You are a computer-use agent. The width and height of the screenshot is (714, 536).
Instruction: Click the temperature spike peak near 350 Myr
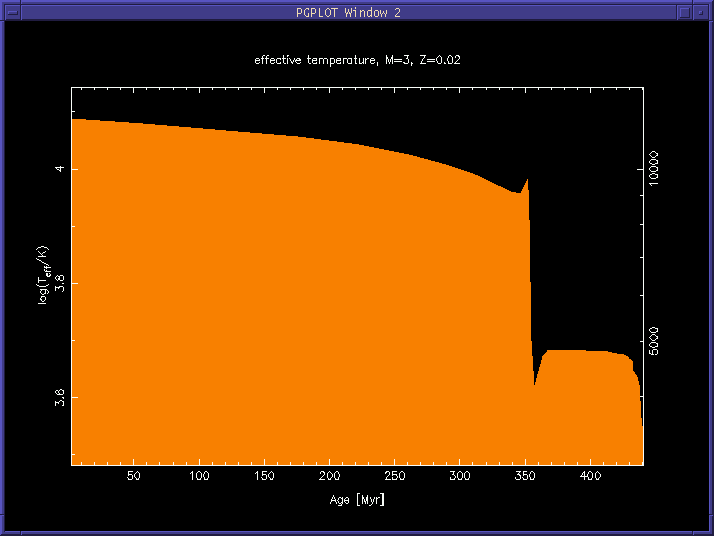point(527,180)
